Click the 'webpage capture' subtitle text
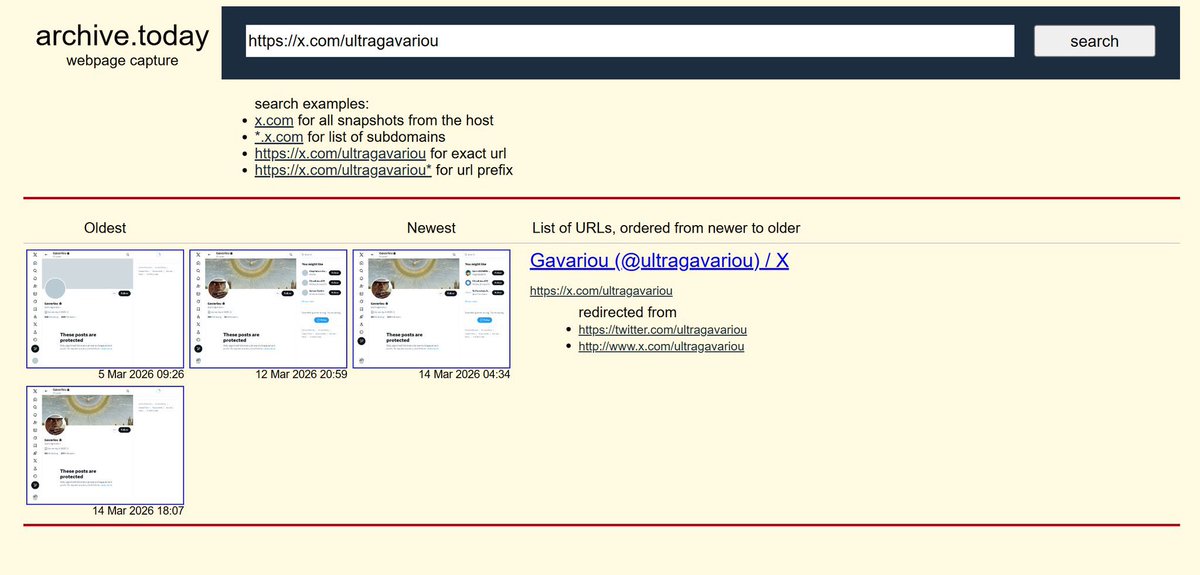Image resolution: width=1200 pixels, height=575 pixels. tap(122, 61)
